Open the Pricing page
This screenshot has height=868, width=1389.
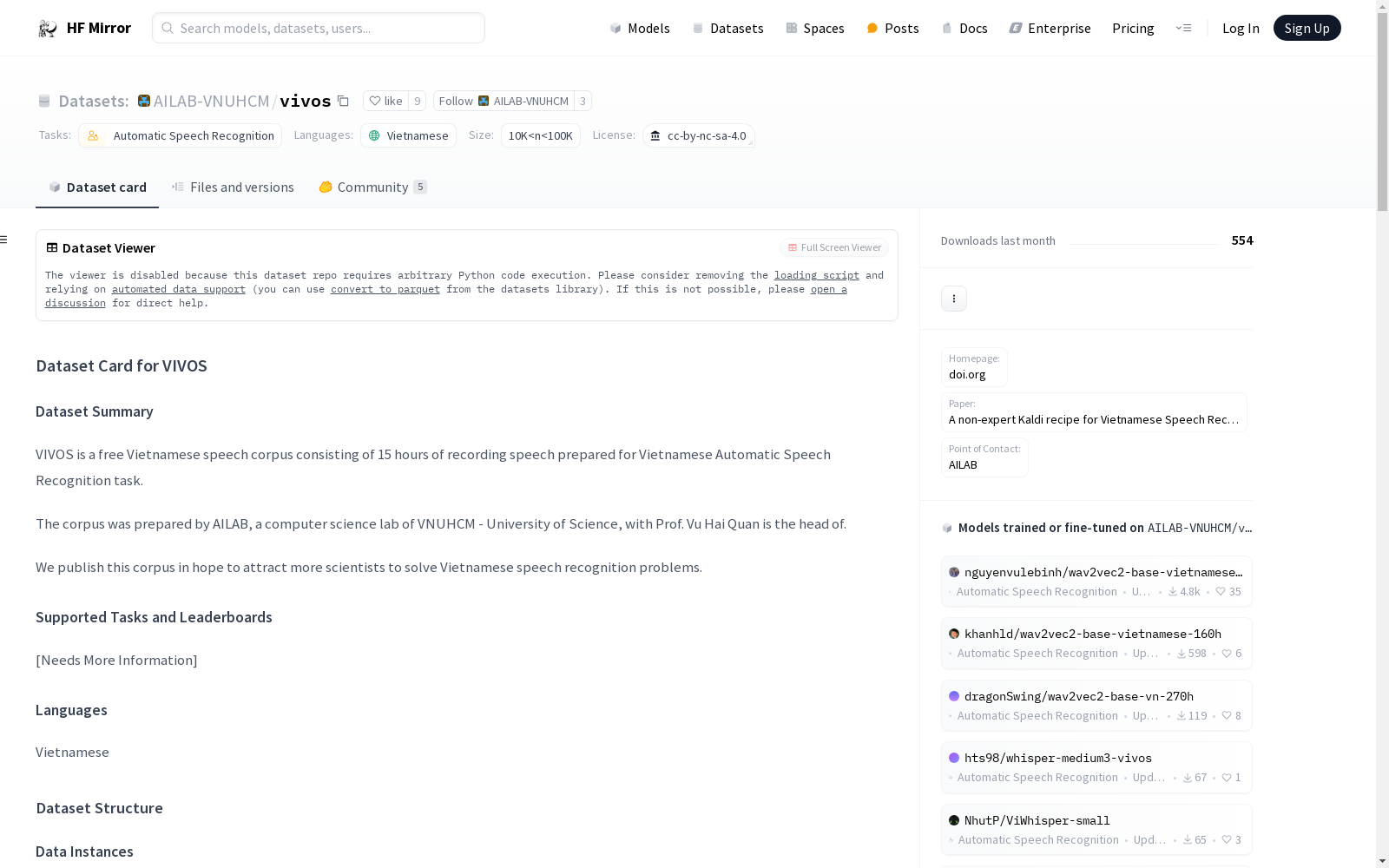1133,28
